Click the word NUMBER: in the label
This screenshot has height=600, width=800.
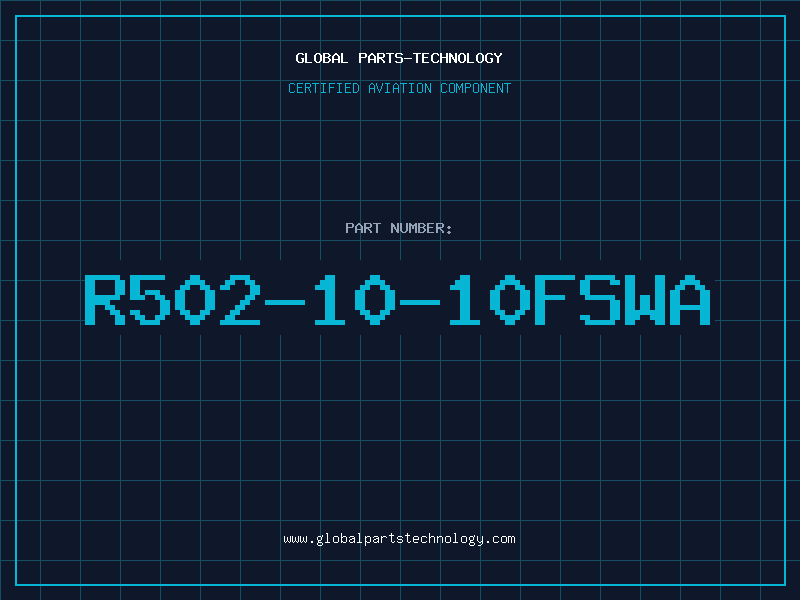(421, 228)
